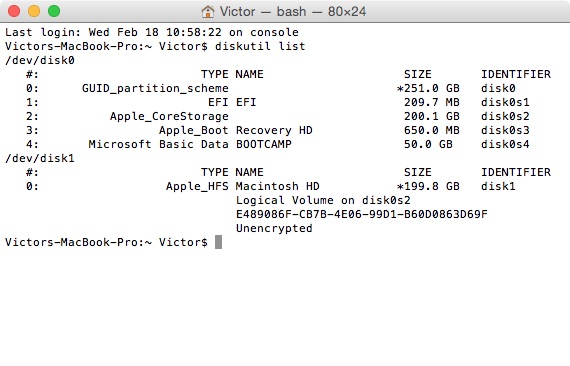Click the gray cursor block at the prompt
Screen dimensions: 570x366
pos(218,242)
